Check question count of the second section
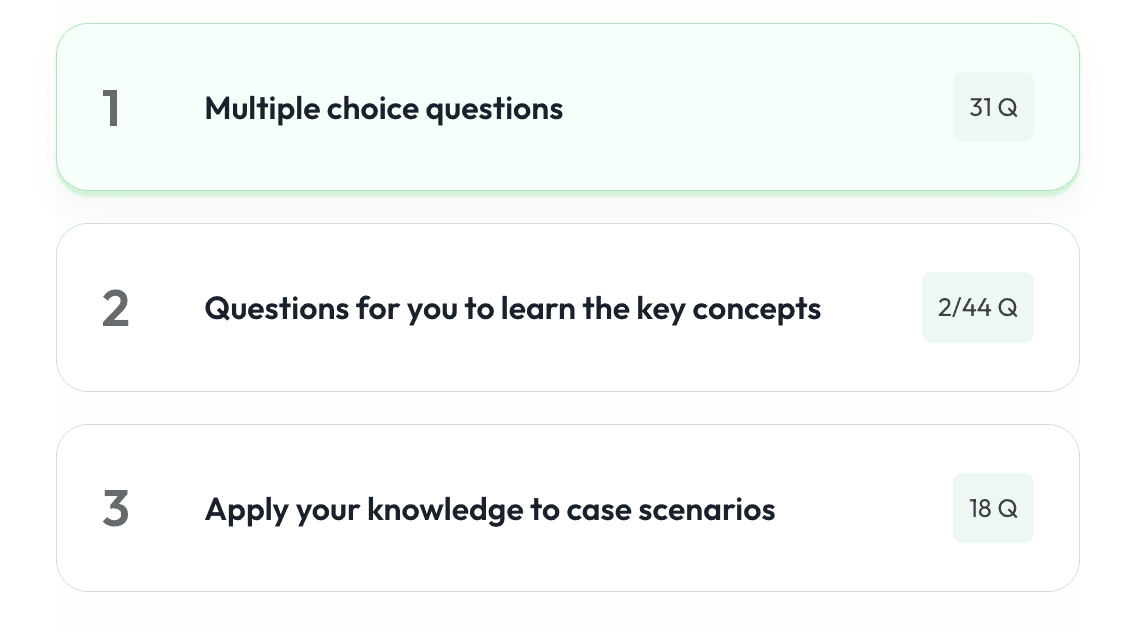This screenshot has height=632, width=1138. [x=978, y=307]
